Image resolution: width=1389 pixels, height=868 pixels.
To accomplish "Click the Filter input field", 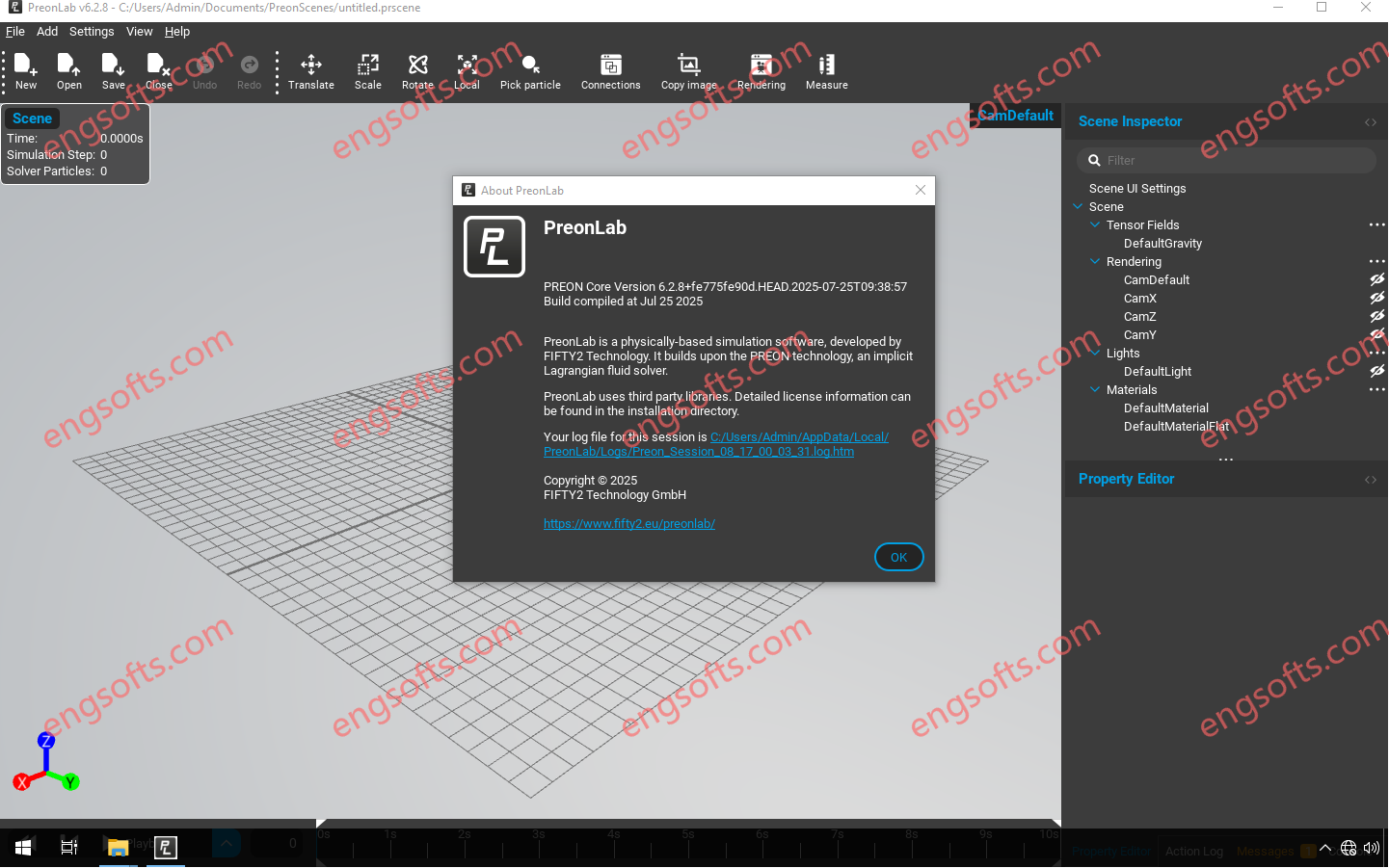I will coord(1226,161).
